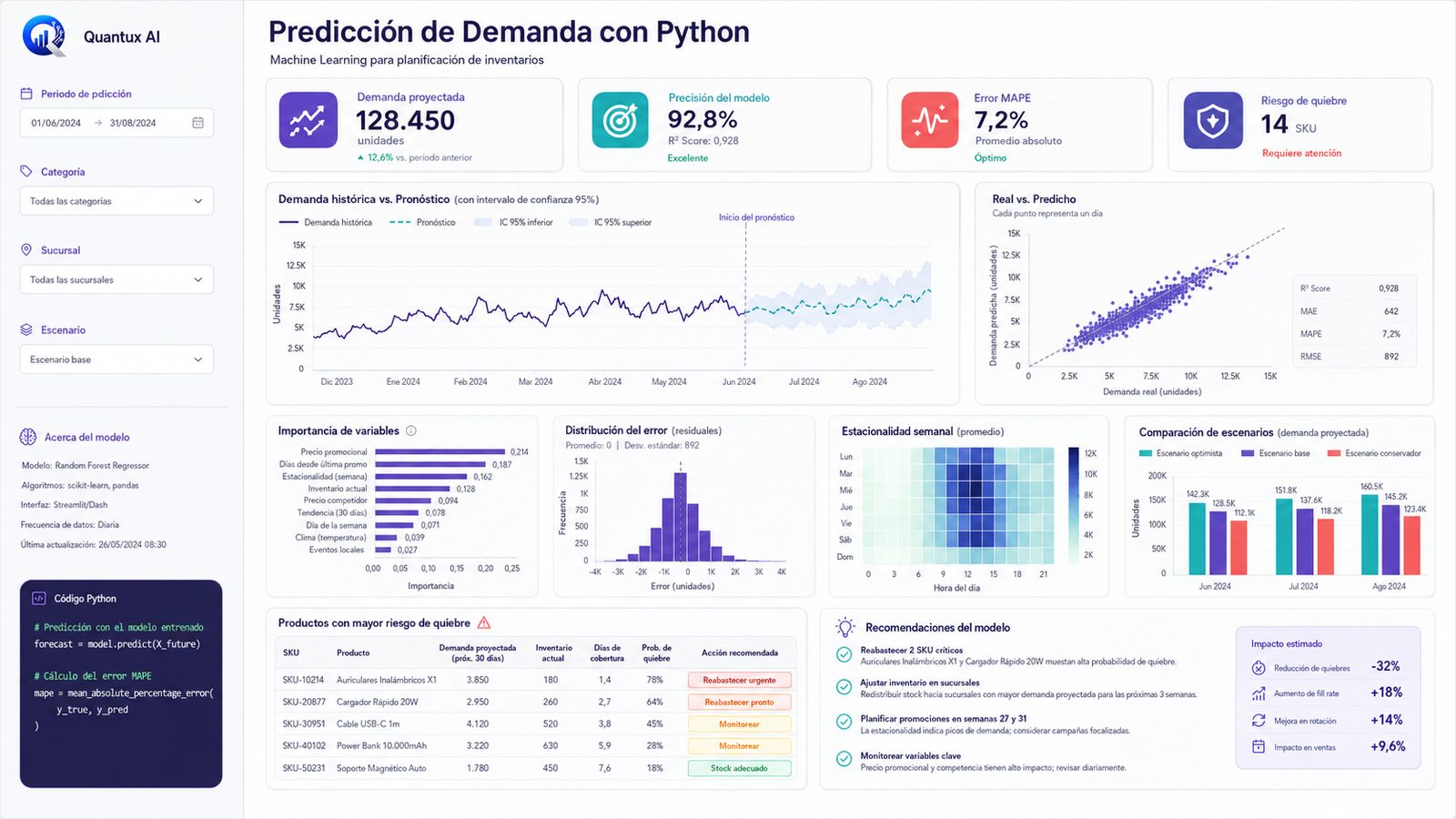Select row SKU-30951
The image size is (1456, 819).
coord(535,724)
